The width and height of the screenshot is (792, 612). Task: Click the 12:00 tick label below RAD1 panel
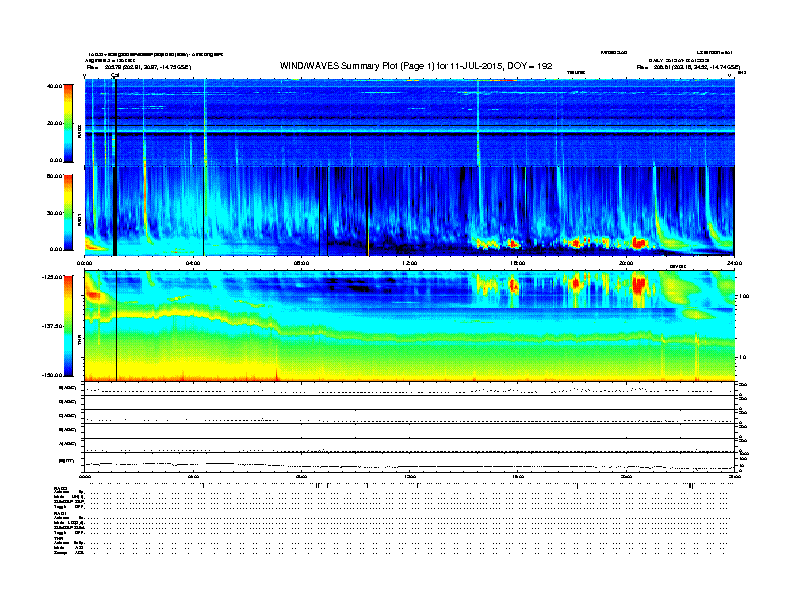click(x=409, y=263)
